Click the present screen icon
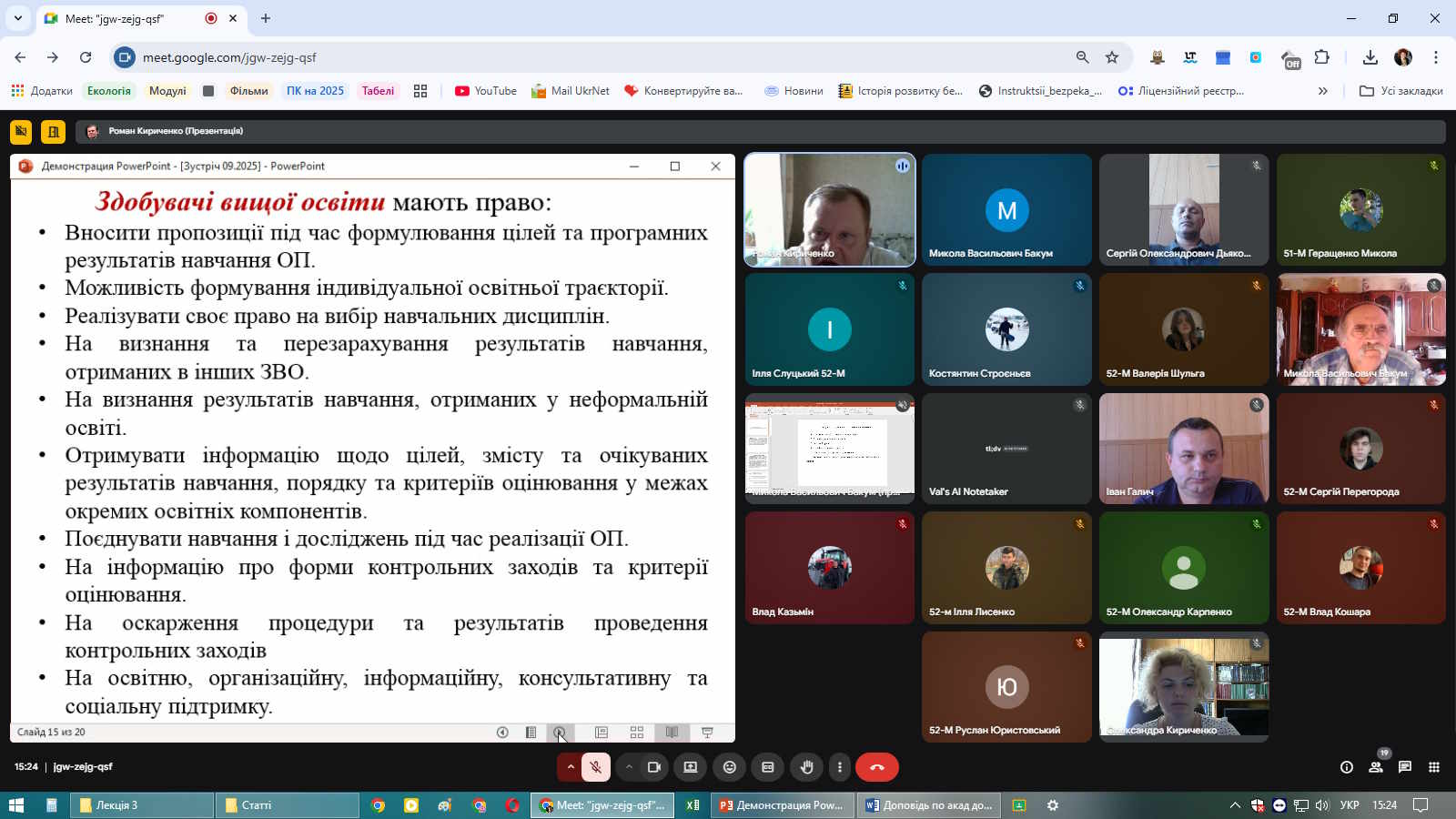1456x819 pixels. [691, 767]
